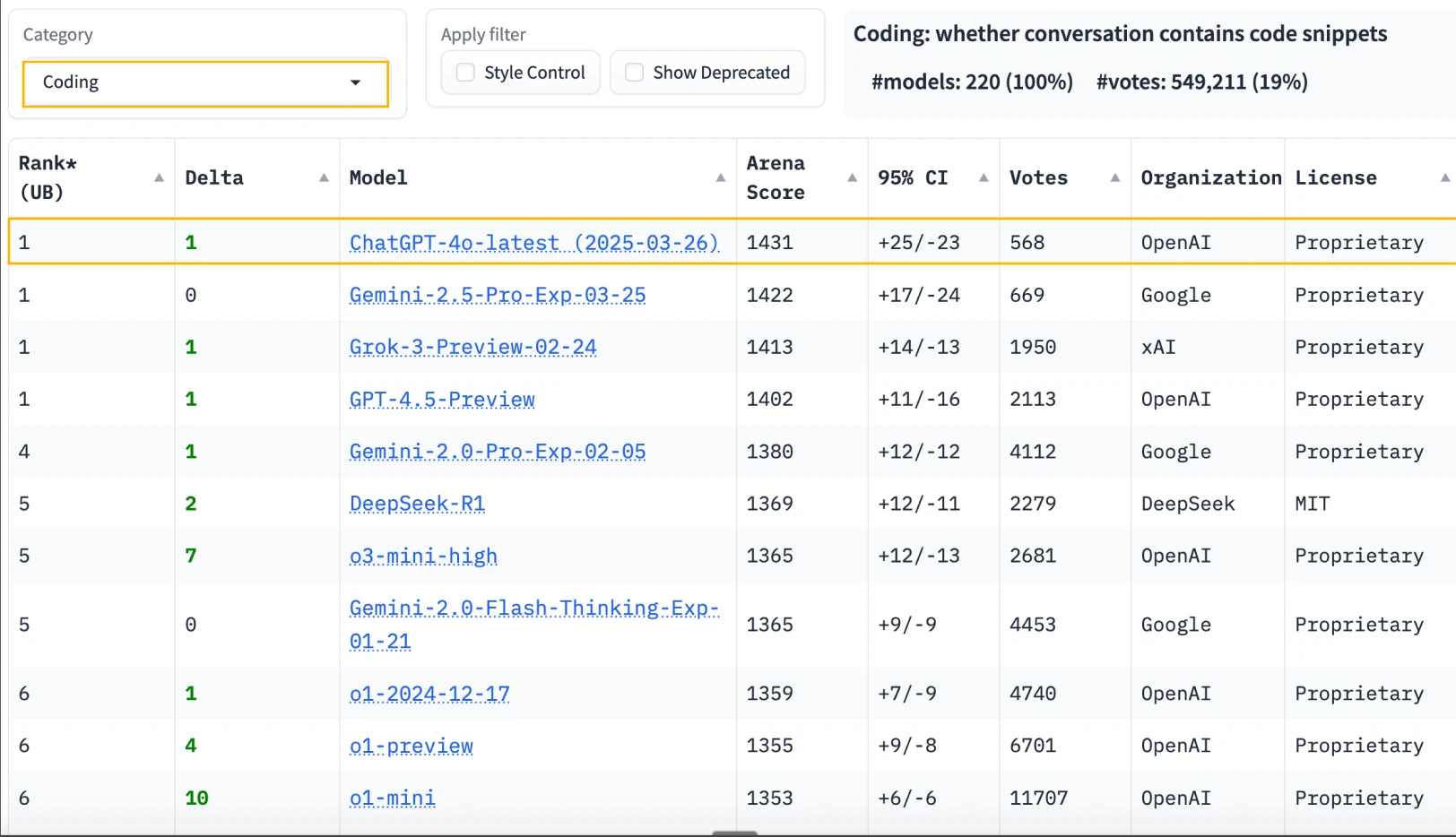This screenshot has width=1456, height=837.
Task: Sort by 95% CI column arrow
Action: (x=984, y=177)
